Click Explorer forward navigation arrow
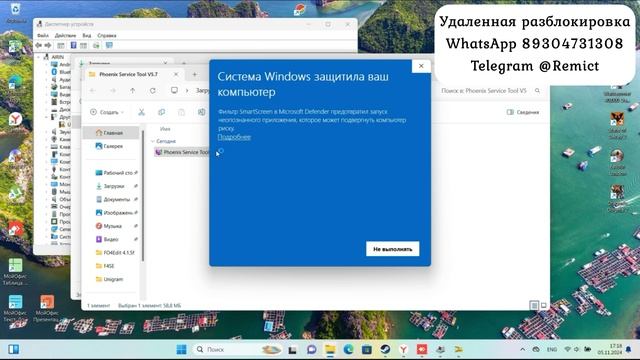Screen dimensions: 640x360 point(113,91)
